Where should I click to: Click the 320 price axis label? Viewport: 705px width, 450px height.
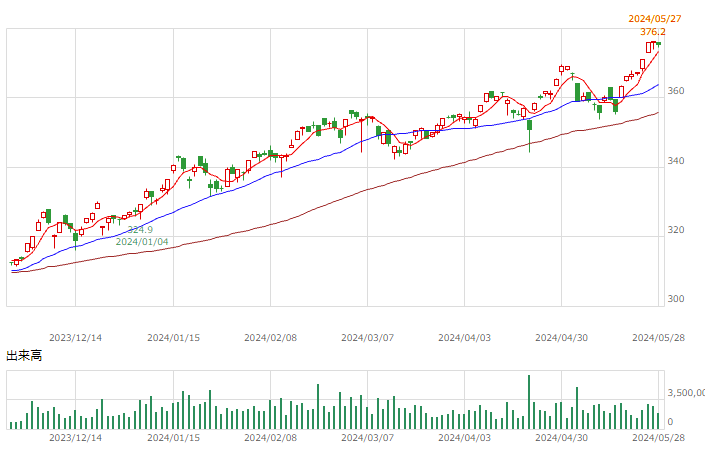click(x=676, y=230)
